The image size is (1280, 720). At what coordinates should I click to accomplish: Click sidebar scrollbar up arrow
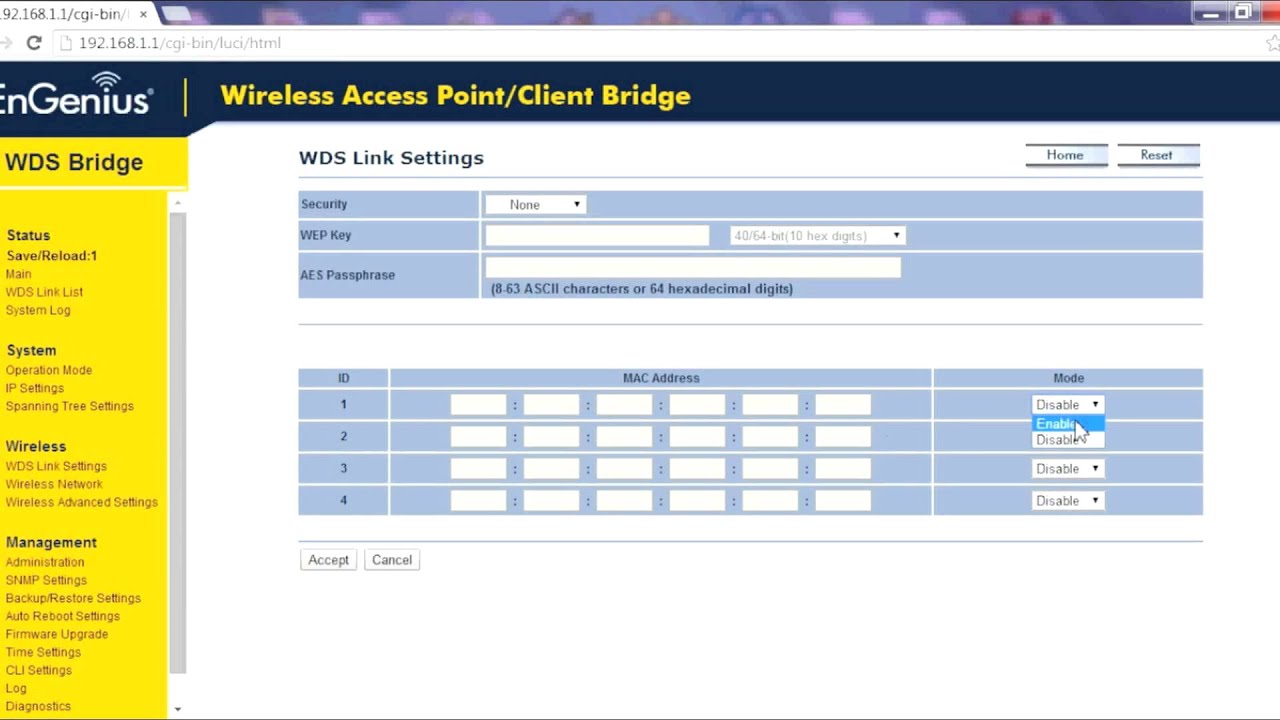click(x=177, y=203)
